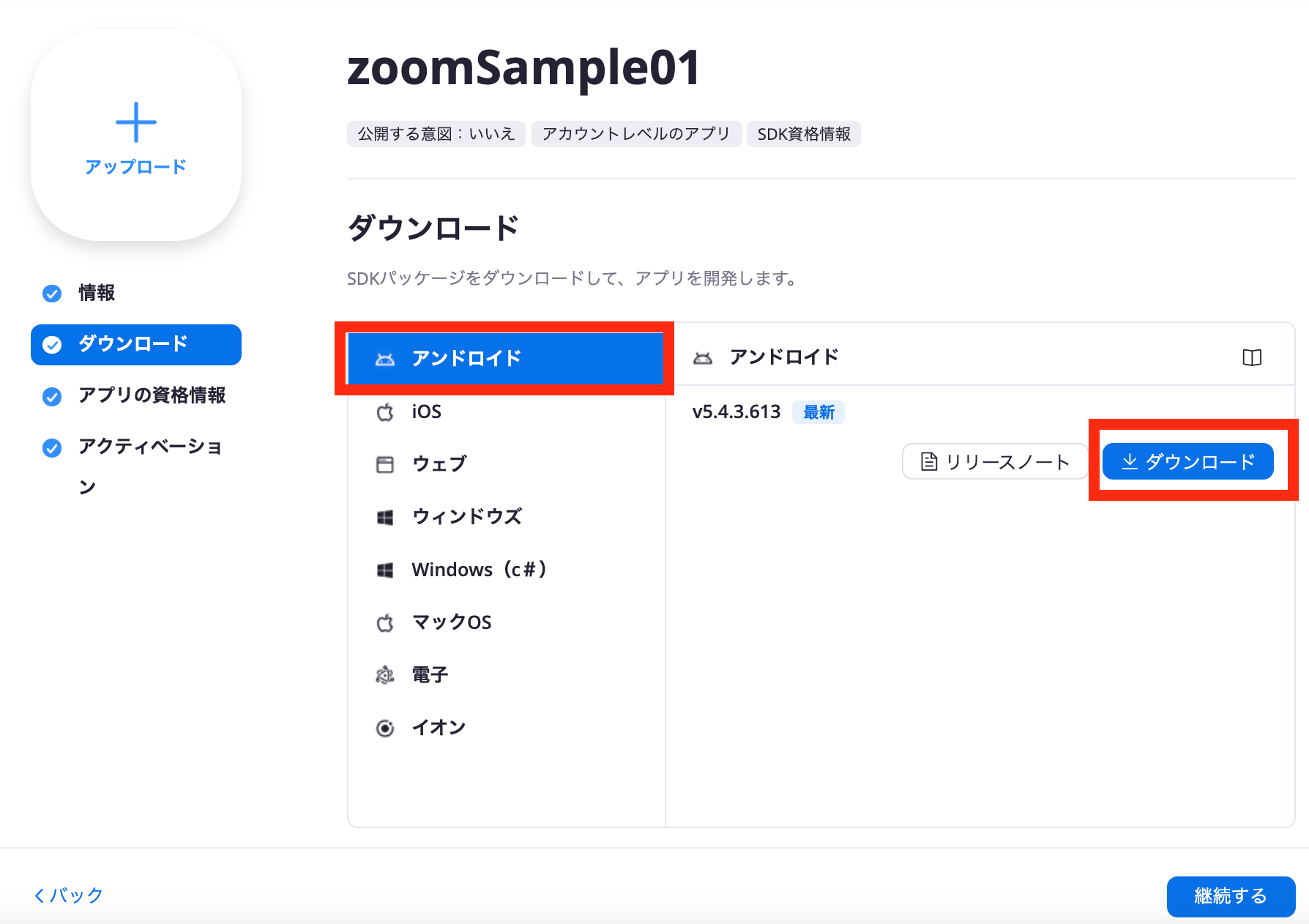Viewport: 1309px width, 924px height.
Task: Select the browser icon beside ウェブ
Action: (384, 463)
